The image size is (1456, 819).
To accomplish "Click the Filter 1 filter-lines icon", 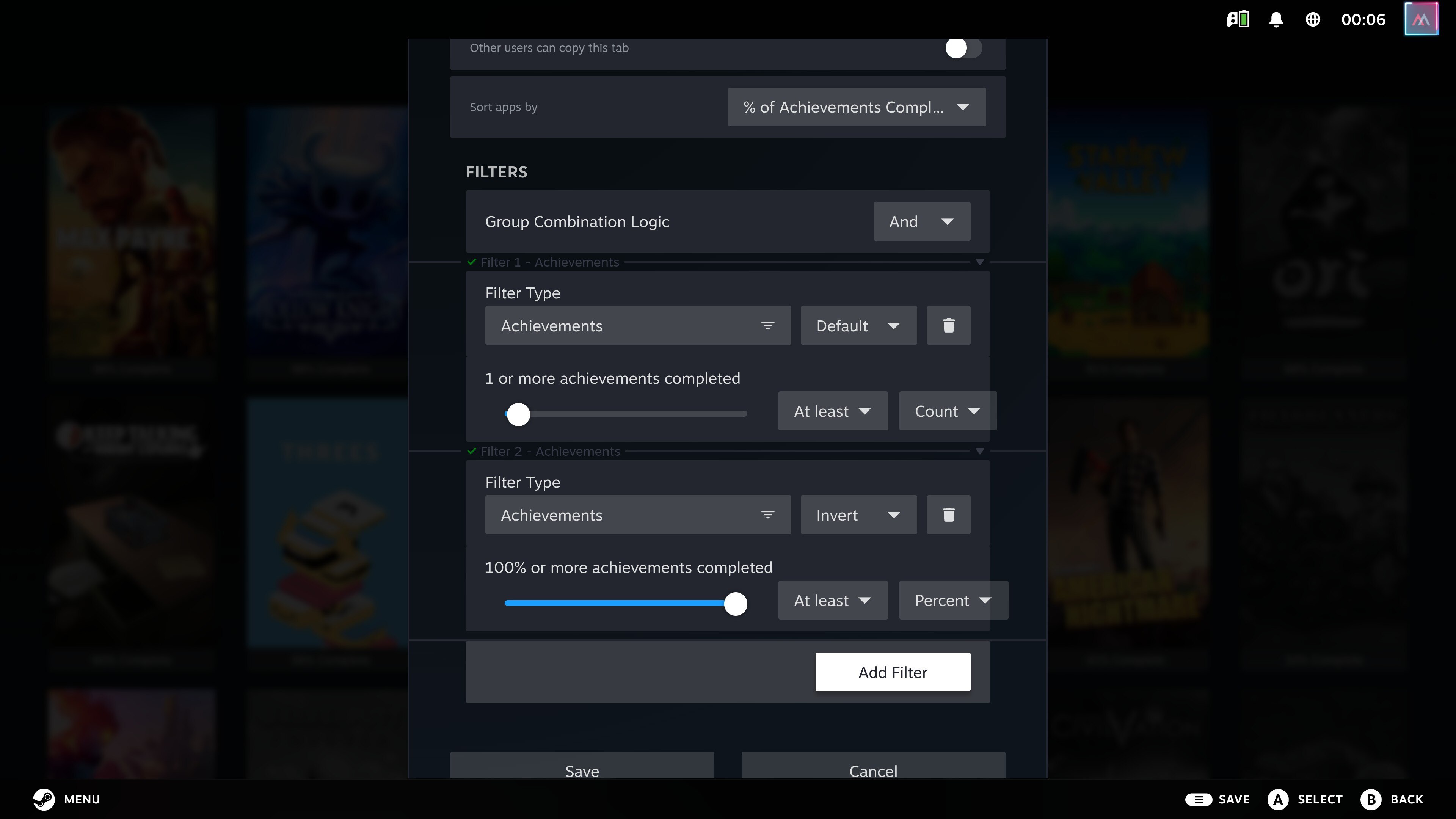I will [767, 326].
